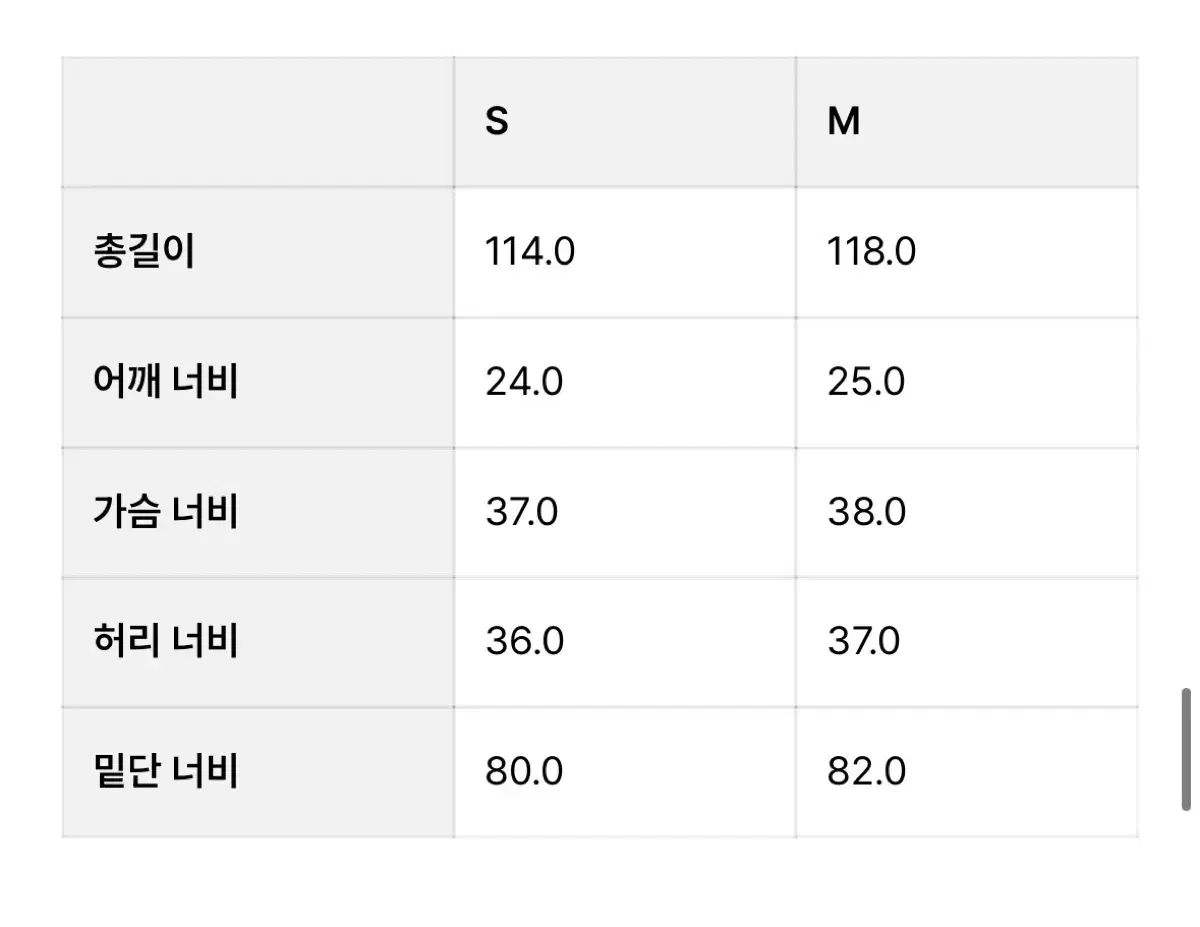Click the S size 가슴 너비 value 37.0

pos(522,512)
